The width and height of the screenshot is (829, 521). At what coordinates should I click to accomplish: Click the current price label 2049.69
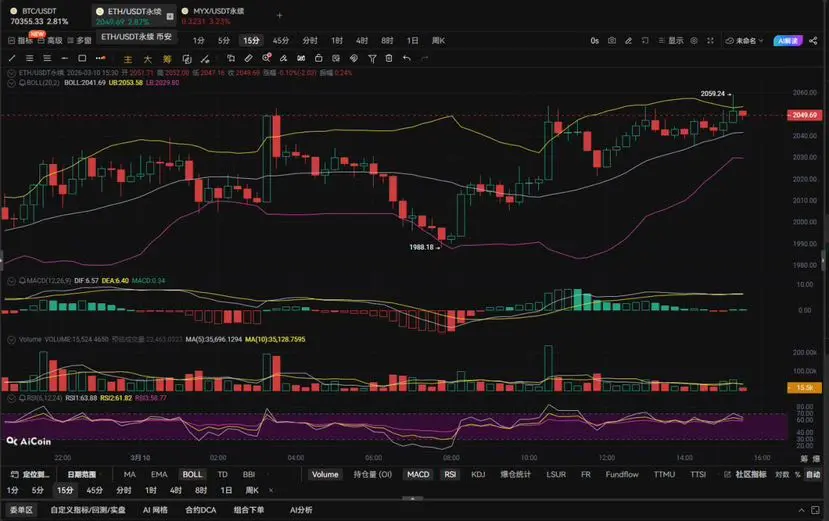[x=804, y=115]
